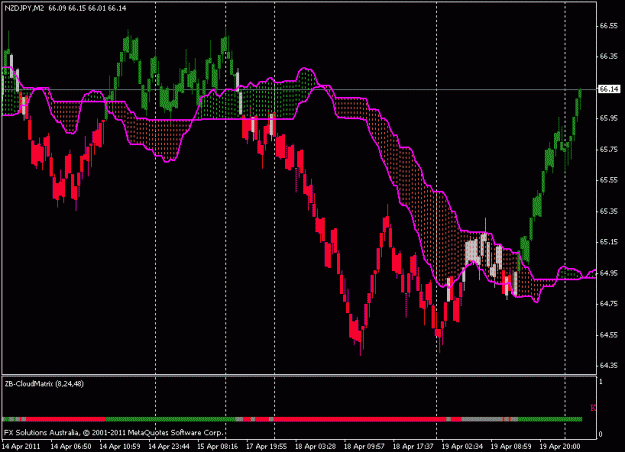
Task: Click the 18 Apr 09:57 time label
Action: point(364,446)
